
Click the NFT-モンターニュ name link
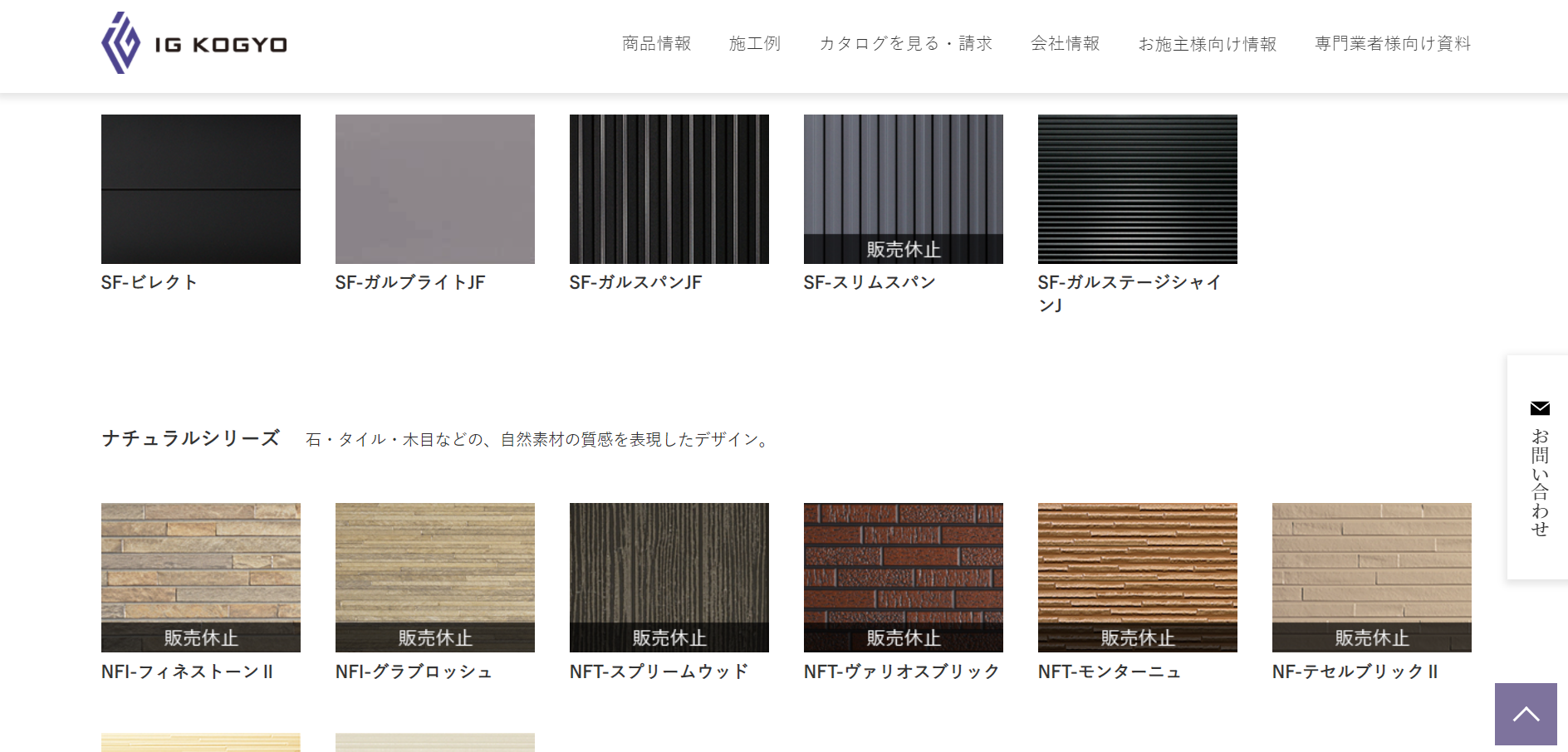[1110, 671]
